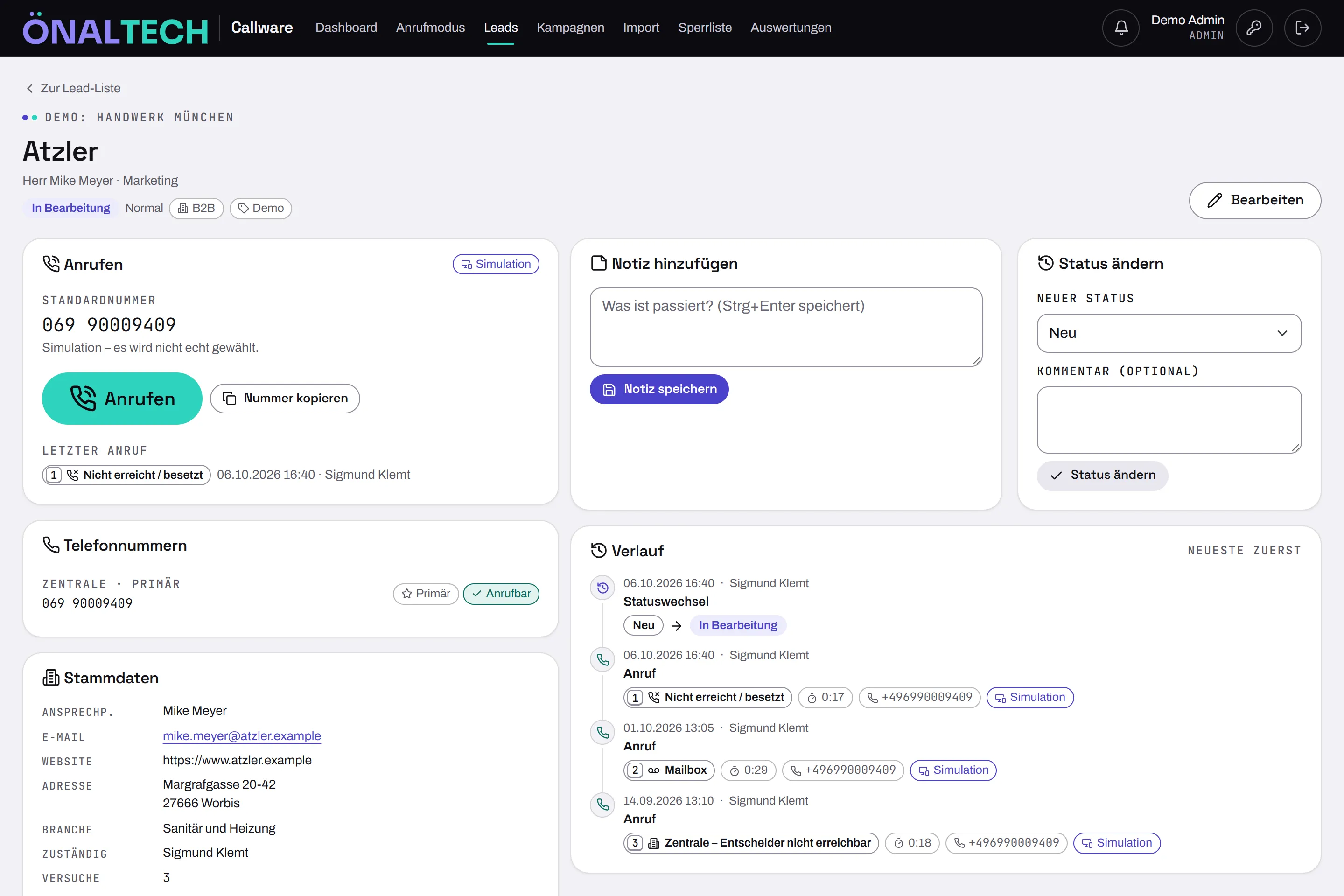Toggle the Primär star badge
This screenshot has width=1344, height=896.
(x=426, y=594)
